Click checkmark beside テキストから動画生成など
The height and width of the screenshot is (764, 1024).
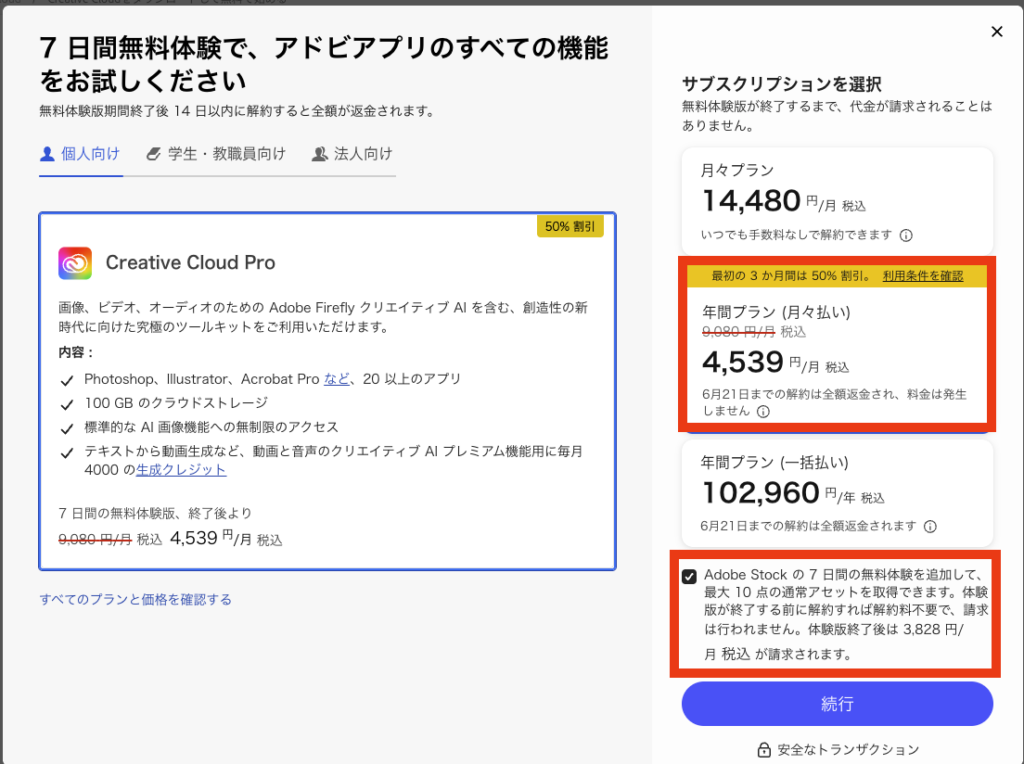(67, 453)
